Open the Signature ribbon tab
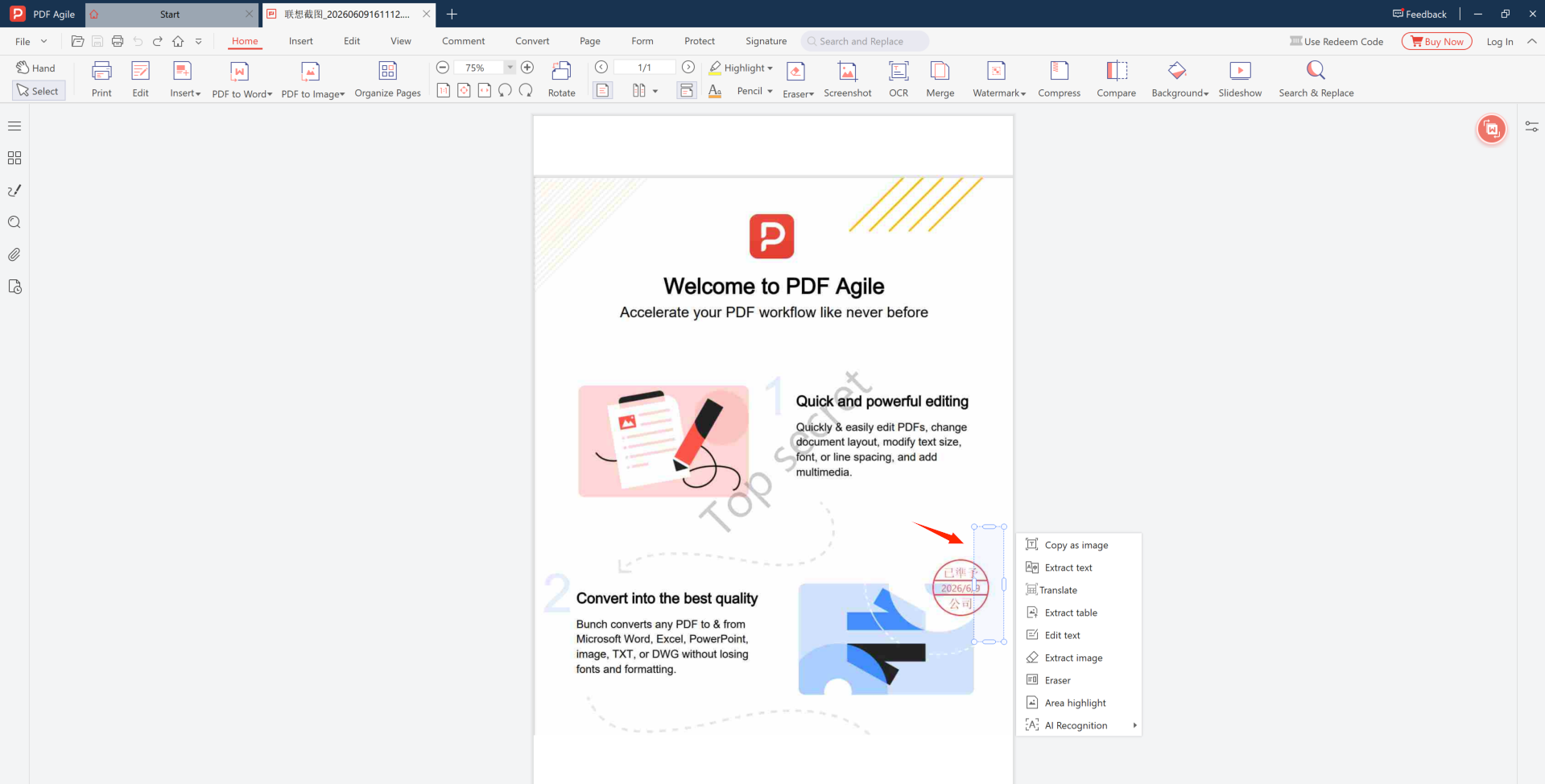Screen dimensions: 1545x784 pyautogui.click(x=766, y=41)
